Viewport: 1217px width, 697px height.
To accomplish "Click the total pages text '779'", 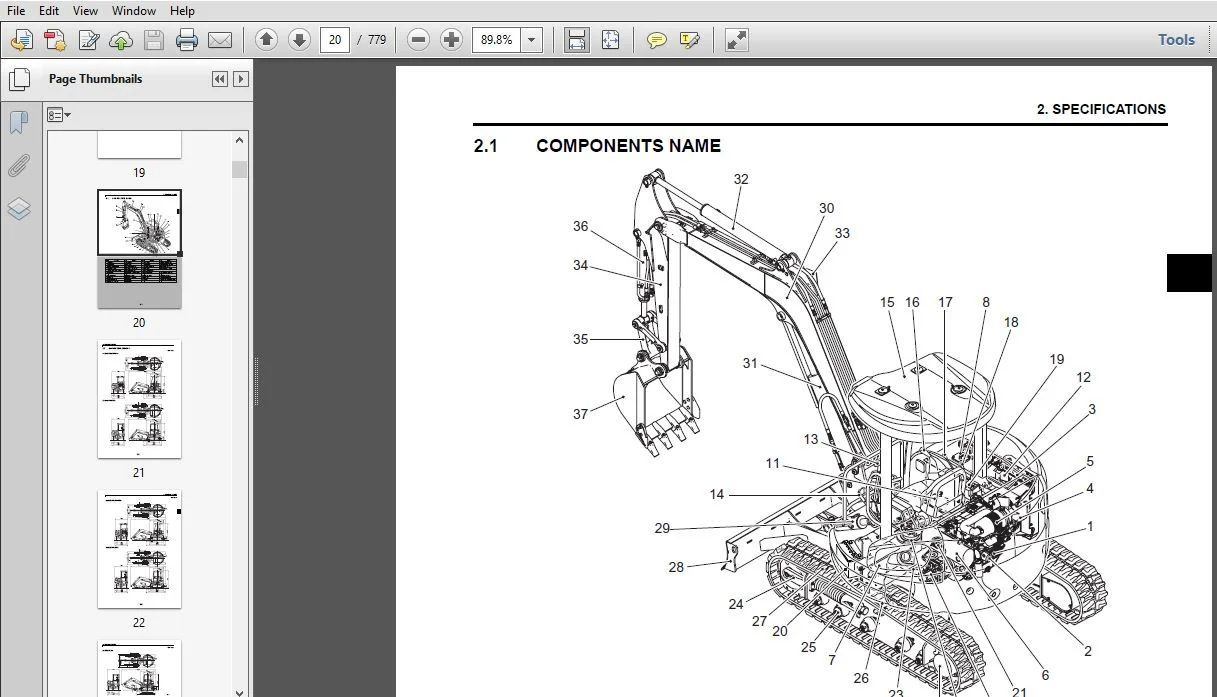I will pos(377,40).
